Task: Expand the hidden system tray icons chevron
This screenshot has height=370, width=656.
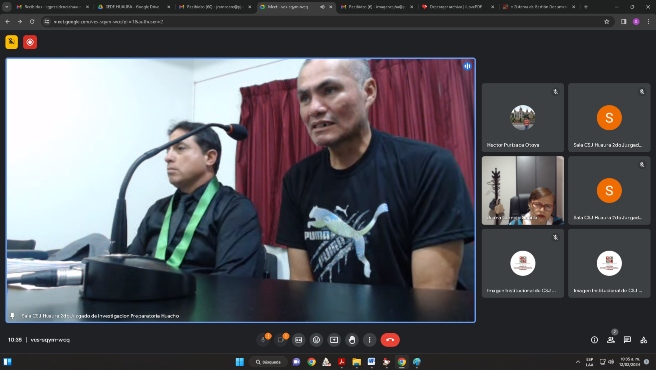Action: click(578, 362)
